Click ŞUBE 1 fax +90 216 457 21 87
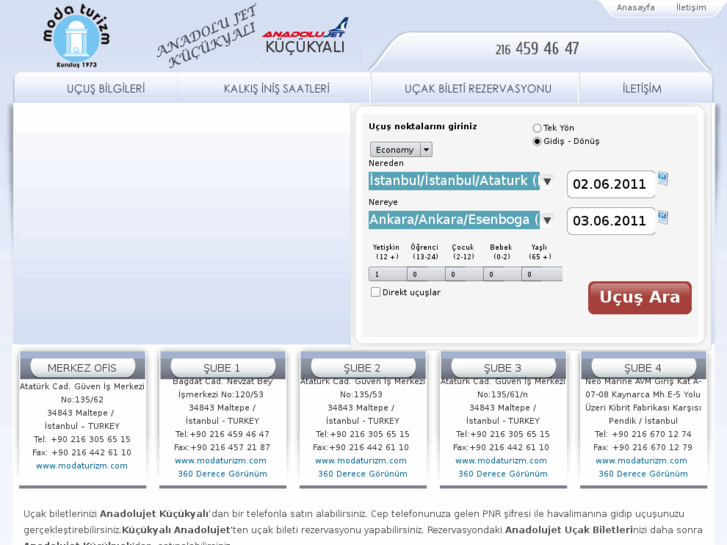Image resolution: width=727 pixels, height=545 pixels. coord(222,447)
